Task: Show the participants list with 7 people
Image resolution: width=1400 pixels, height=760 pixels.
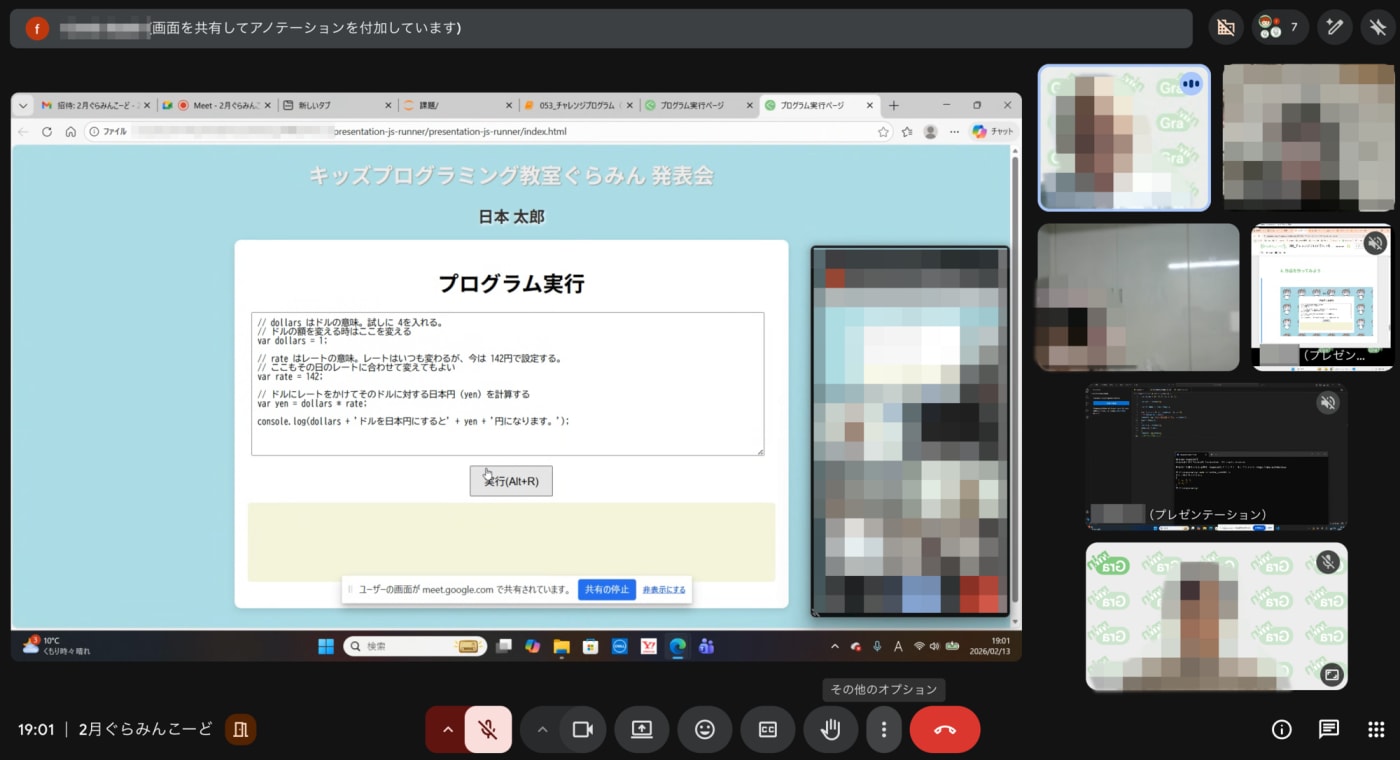Action: coord(1280,28)
